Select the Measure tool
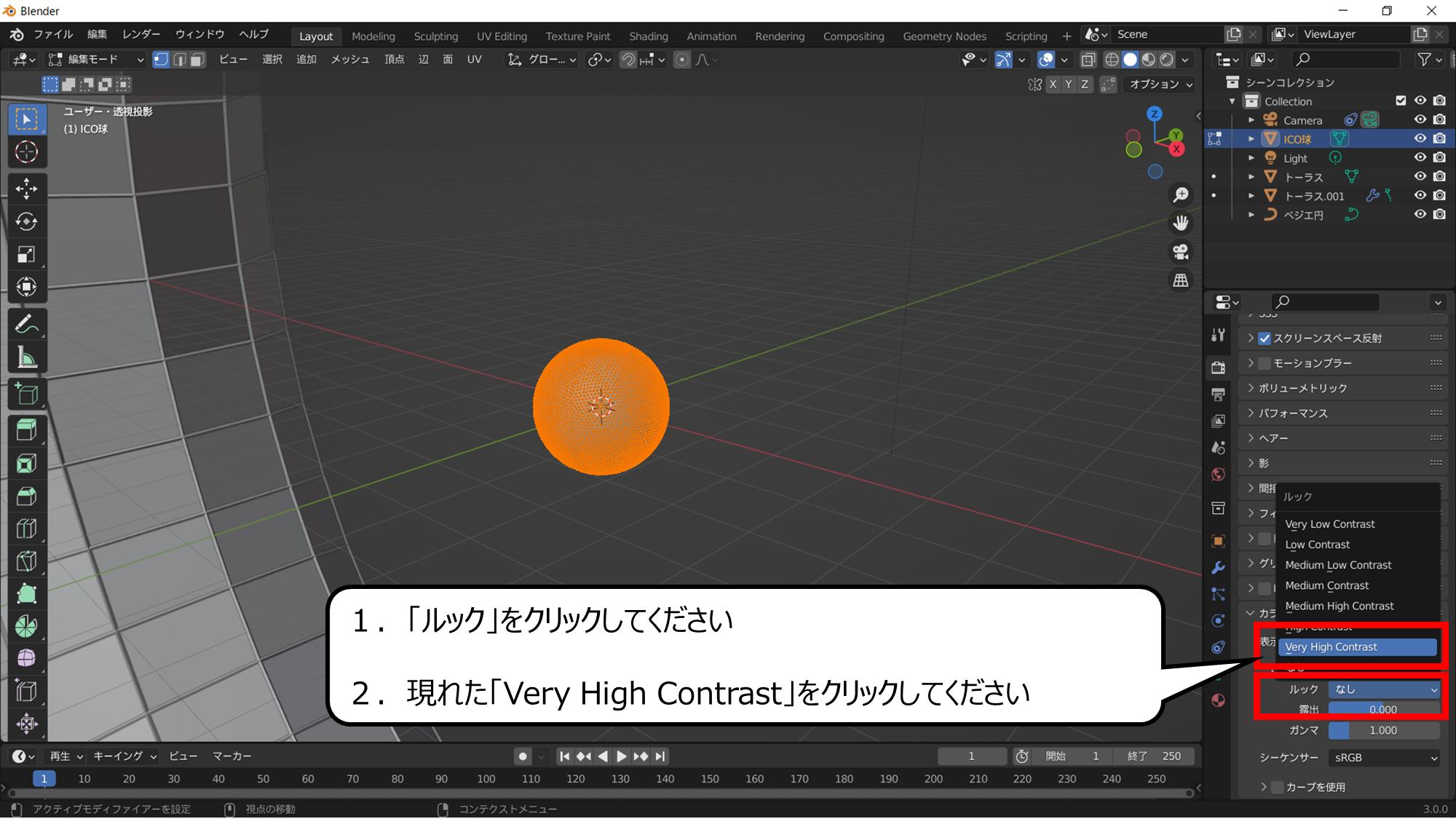1456x819 pixels. pos(27,357)
